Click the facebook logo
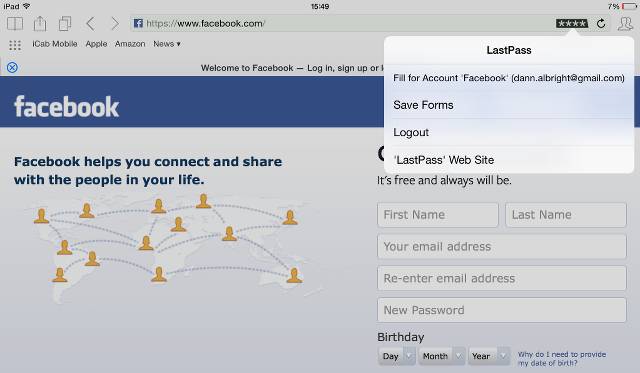The image size is (640, 373). [67, 107]
